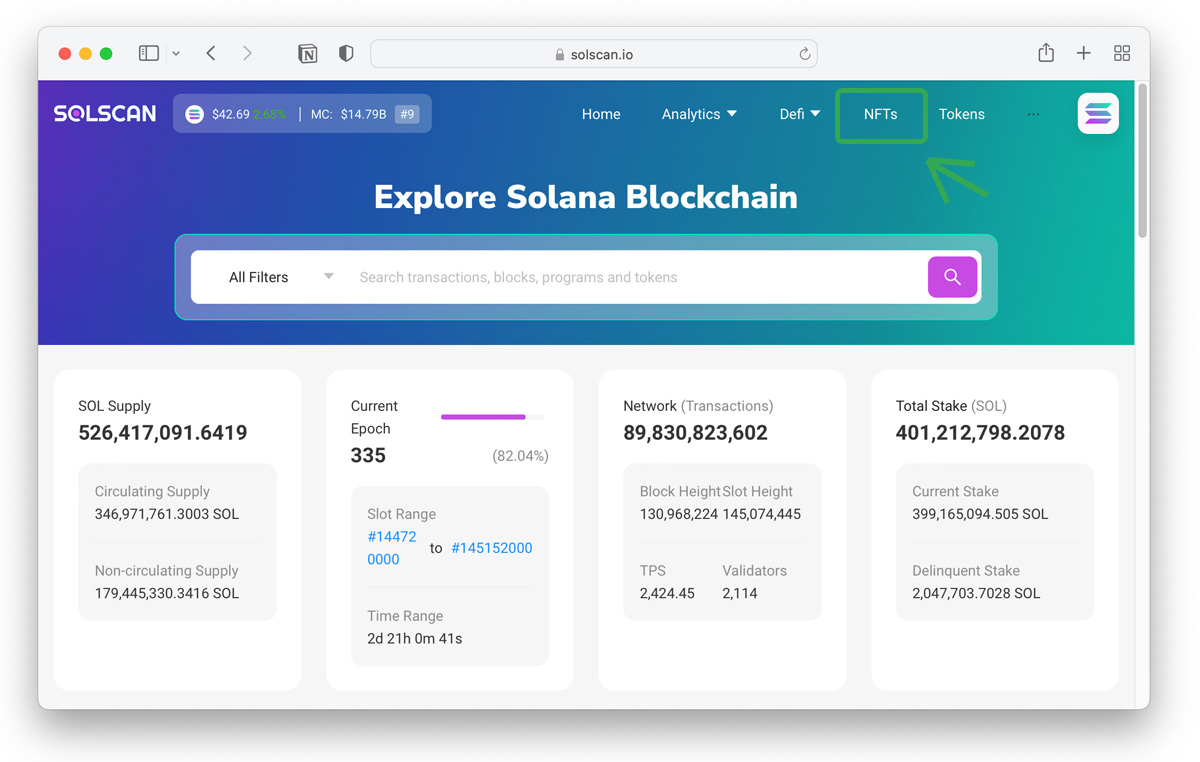The height and width of the screenshot is (762, 1200).
Task: Go back with the back arrow
Action: [x=211, y=53]
